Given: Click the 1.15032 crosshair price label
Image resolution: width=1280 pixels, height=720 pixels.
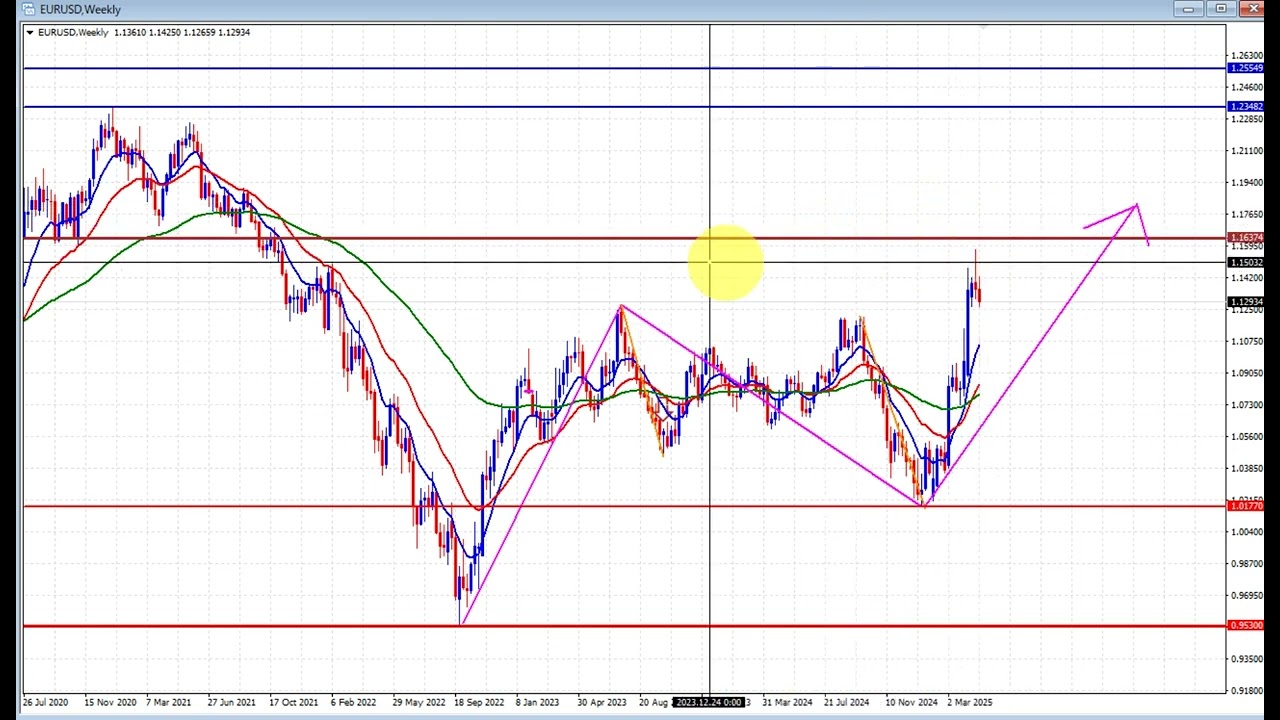Looking at the screenshot, I should (1246, 263).
